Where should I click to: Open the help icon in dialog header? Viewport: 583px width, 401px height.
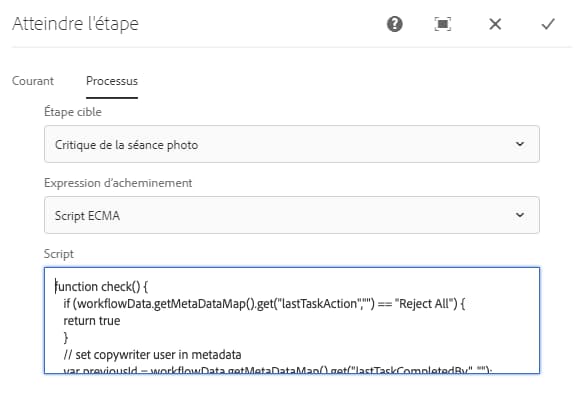pos(394,24)
